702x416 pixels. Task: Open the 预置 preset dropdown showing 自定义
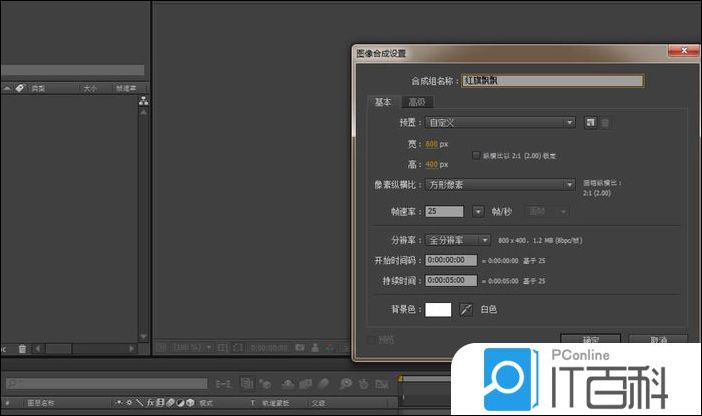pos(500,122)
